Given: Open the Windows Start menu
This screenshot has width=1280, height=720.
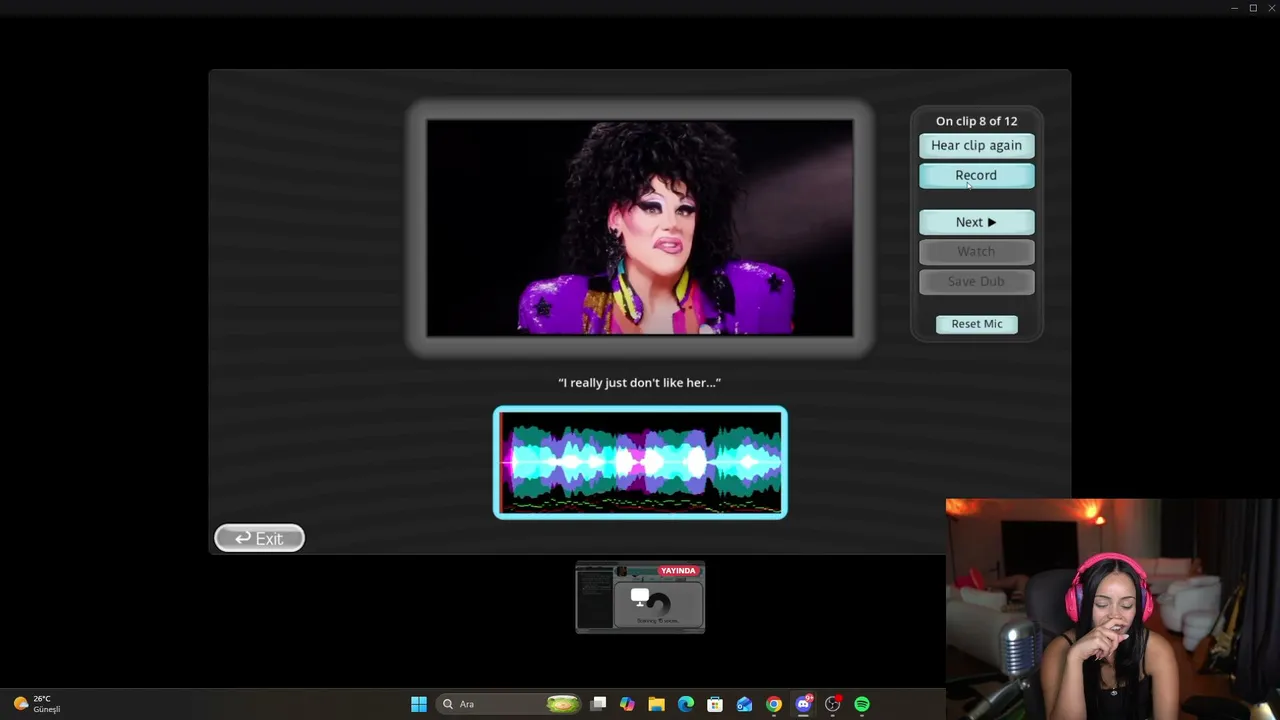Looking at the screenshot, I should click(x=419, y=704).
